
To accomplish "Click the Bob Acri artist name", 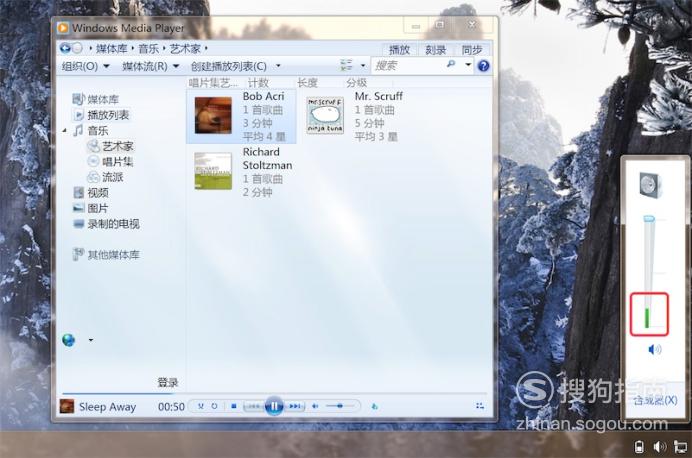I will [x=263, y=96].
